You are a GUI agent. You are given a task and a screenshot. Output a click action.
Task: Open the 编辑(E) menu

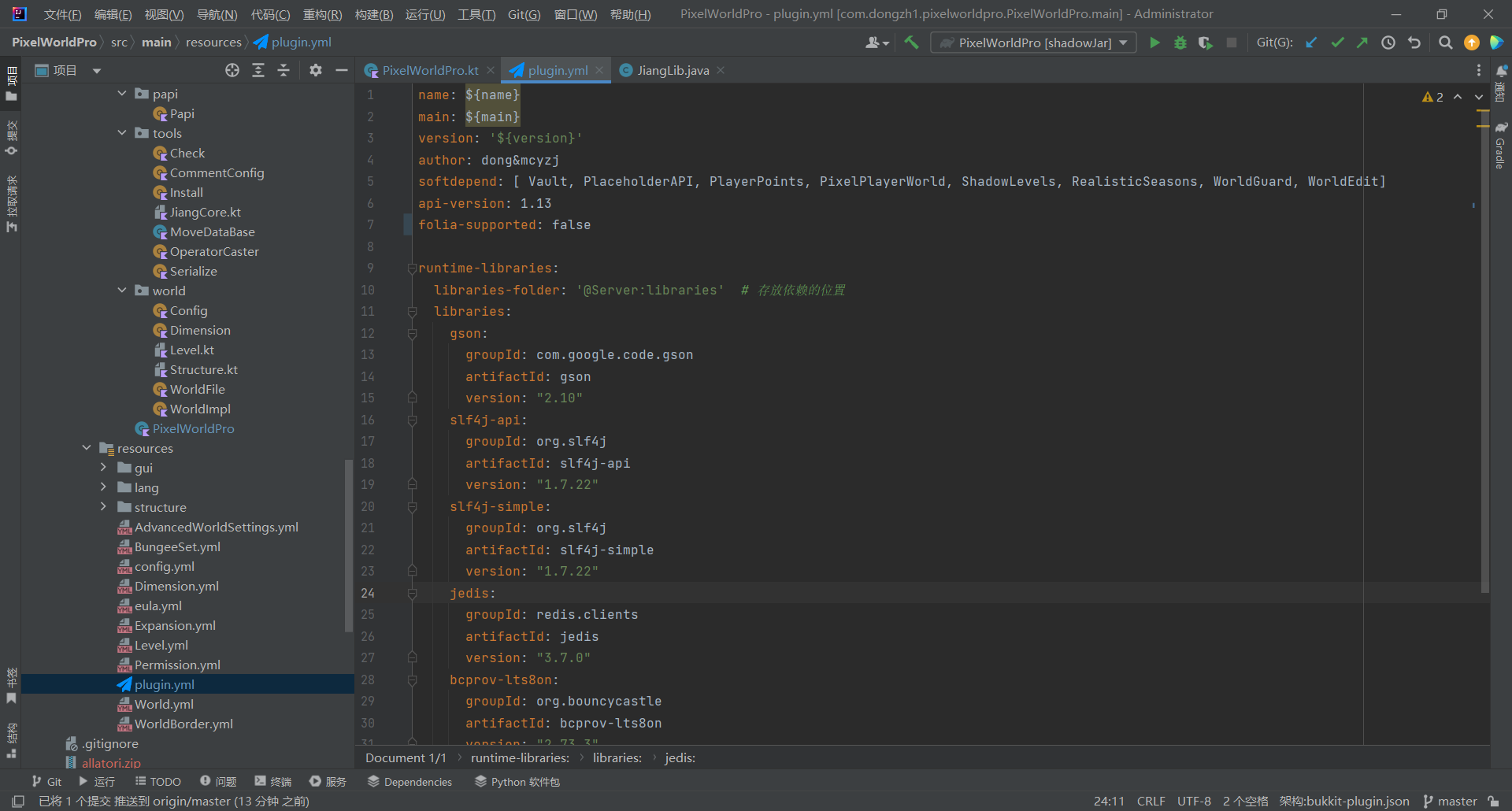pyautogui.click(x=113, y=14)
